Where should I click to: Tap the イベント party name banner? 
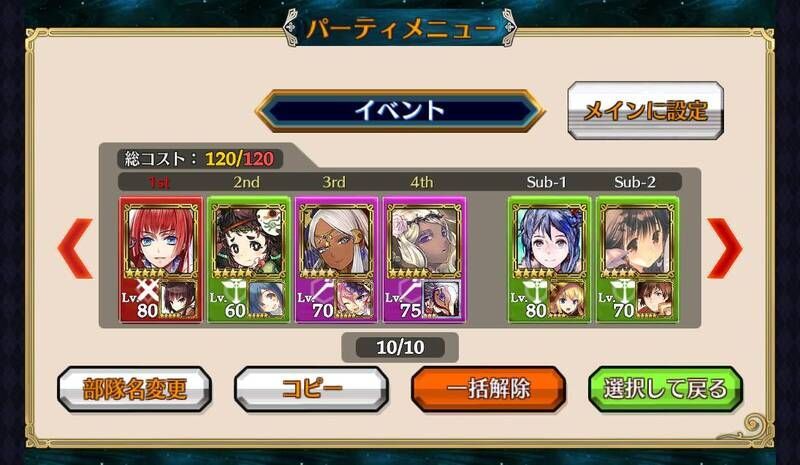click(x=399, y=110)
